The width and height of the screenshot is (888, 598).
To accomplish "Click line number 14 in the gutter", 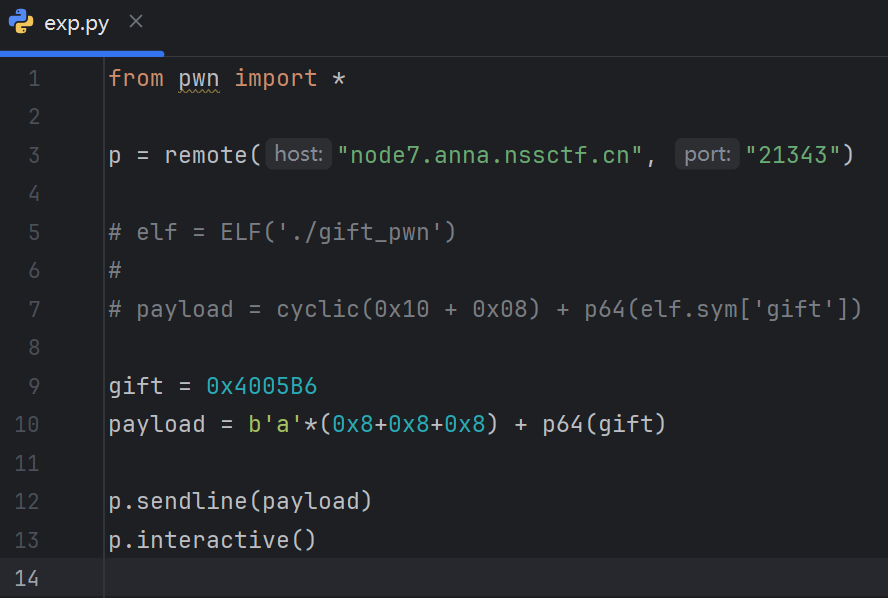I will point(27,579).
